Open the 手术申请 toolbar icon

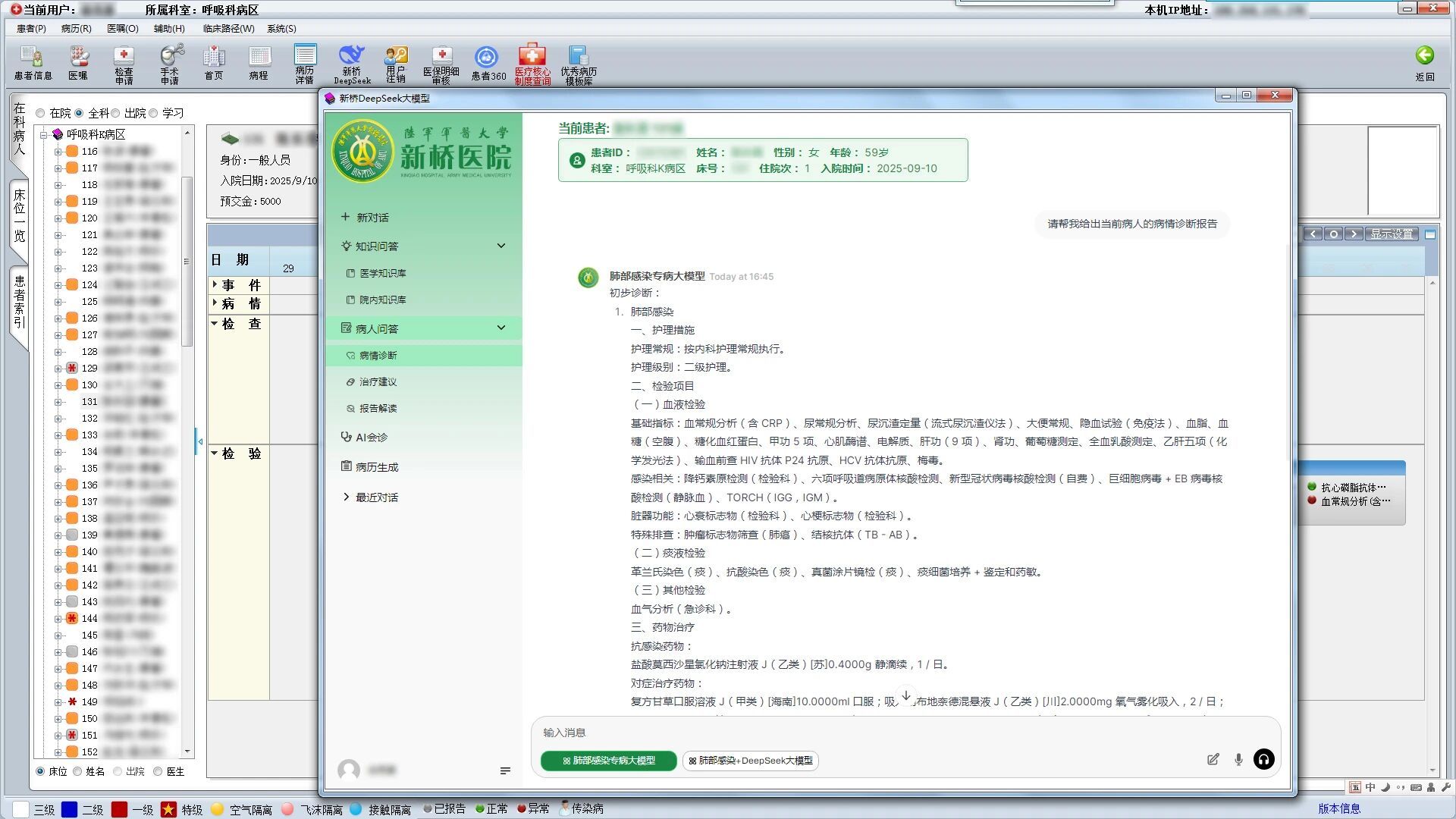(x=170, y=64)
